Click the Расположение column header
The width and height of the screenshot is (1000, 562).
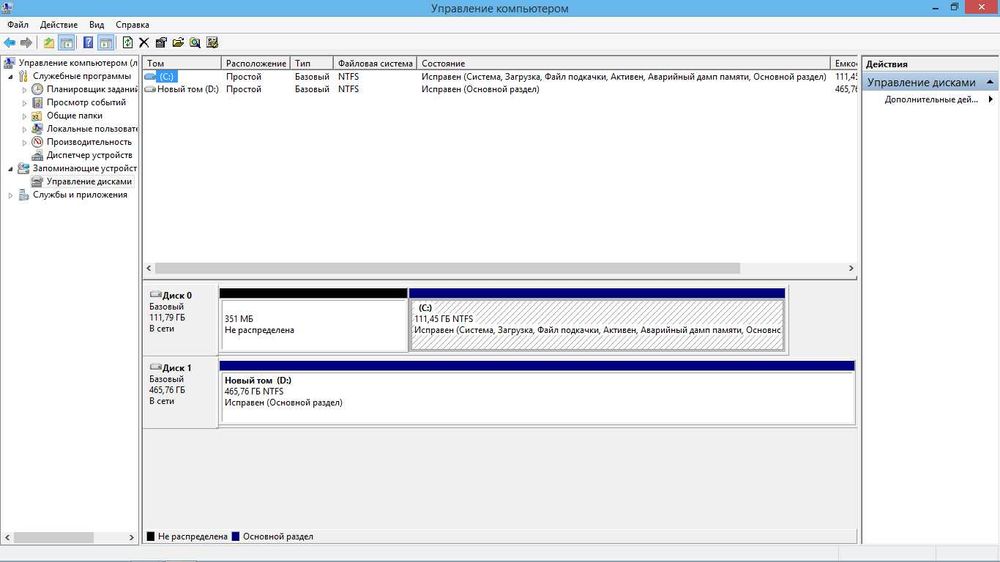256,63
